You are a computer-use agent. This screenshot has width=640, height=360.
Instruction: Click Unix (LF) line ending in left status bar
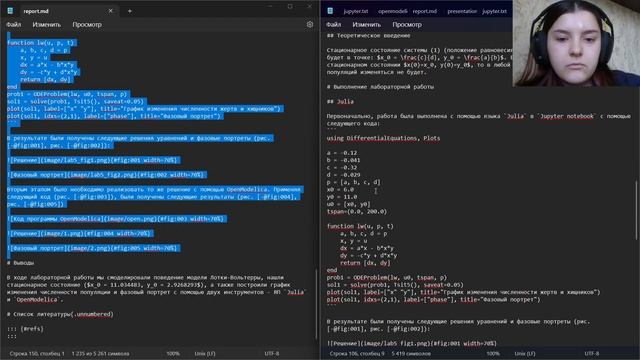(x=205, y=353)
